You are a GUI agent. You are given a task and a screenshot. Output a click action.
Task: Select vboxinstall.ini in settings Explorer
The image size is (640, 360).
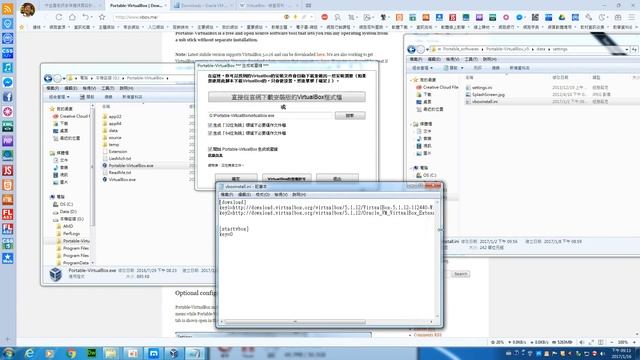(x=484, y=102)
